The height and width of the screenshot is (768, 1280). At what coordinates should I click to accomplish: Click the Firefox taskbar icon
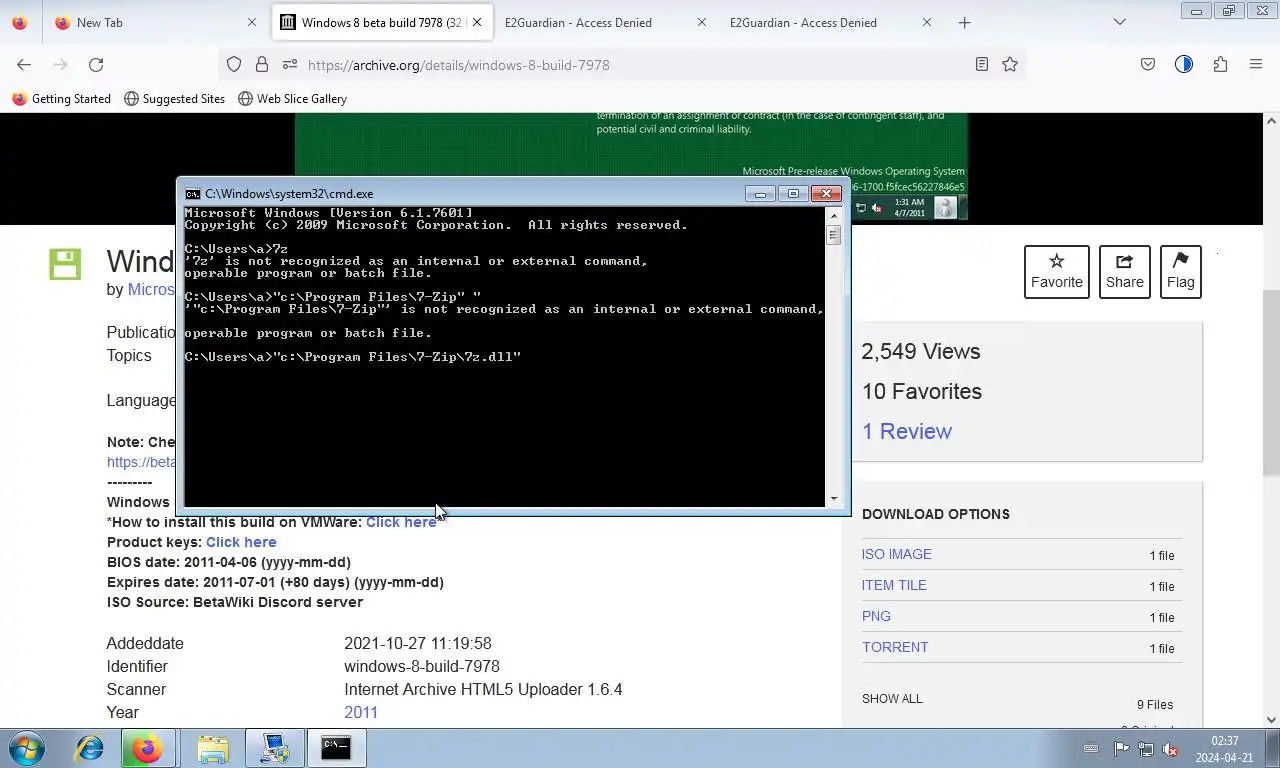148,748
